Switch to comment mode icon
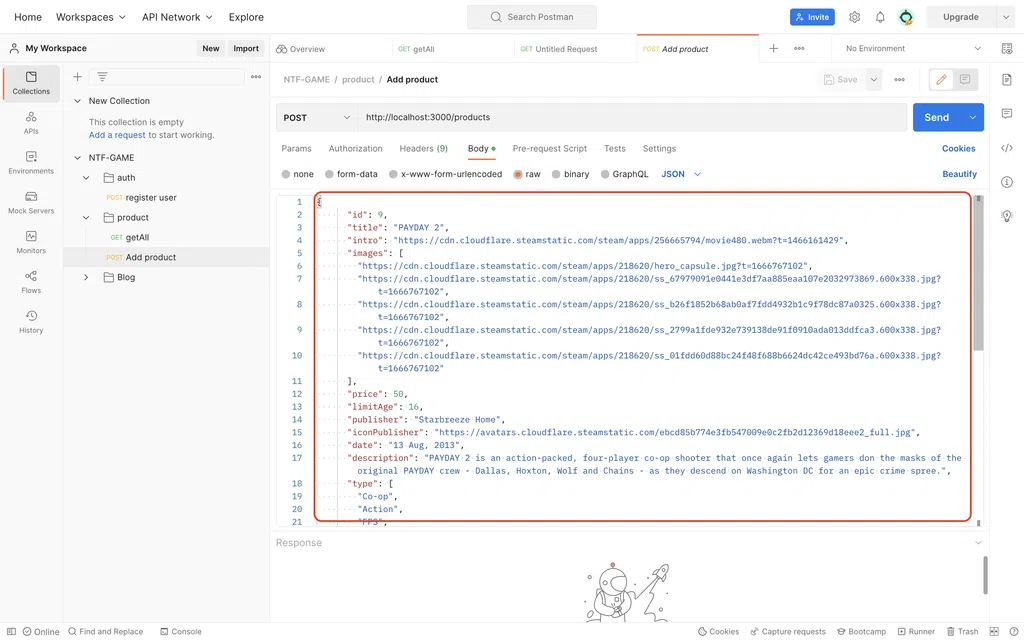Image resolution: width=1024 pixels, height=640 pixels. 965,80
